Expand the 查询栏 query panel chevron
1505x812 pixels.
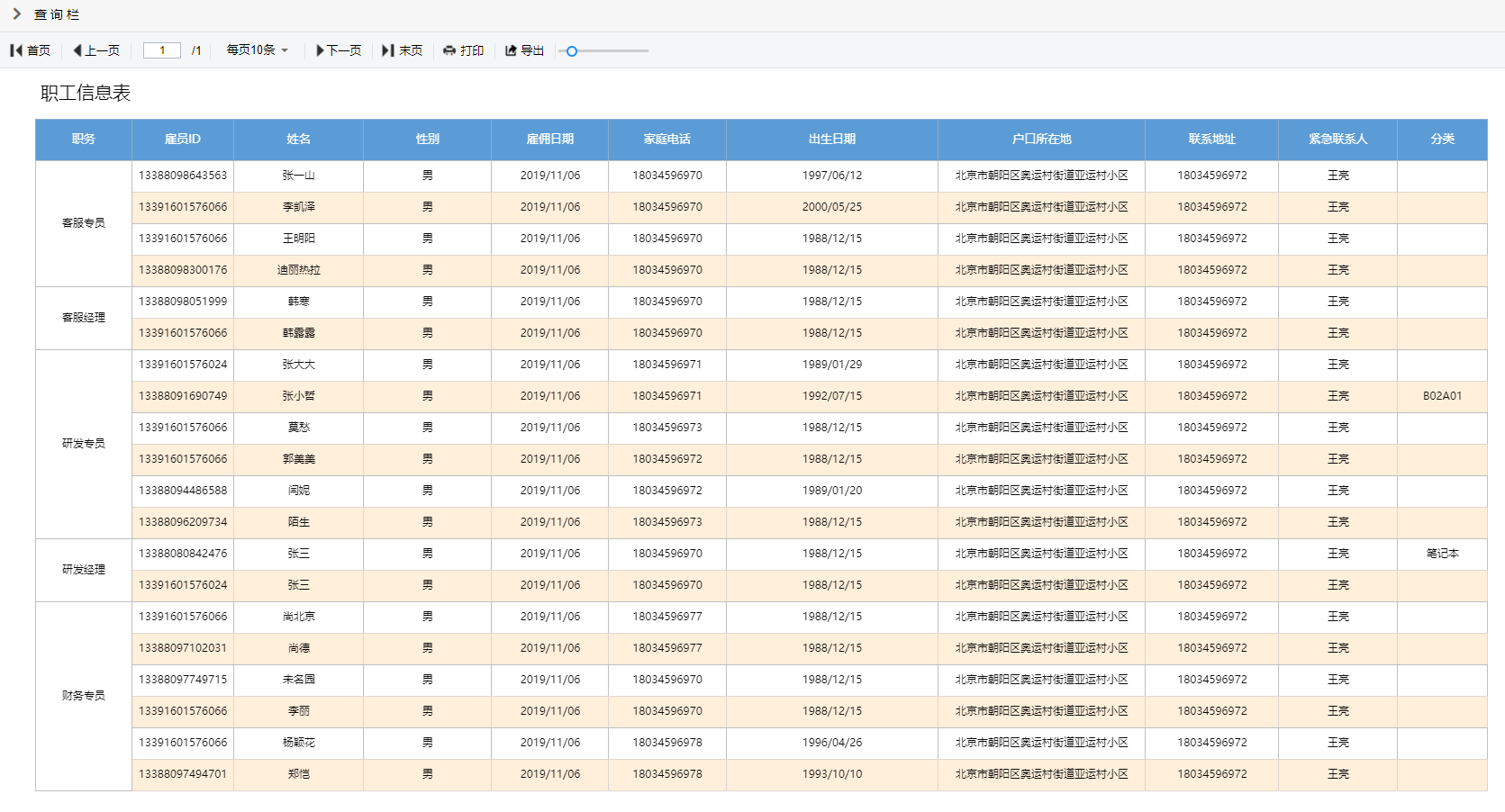pyautogui.click(x=15, y=14)
